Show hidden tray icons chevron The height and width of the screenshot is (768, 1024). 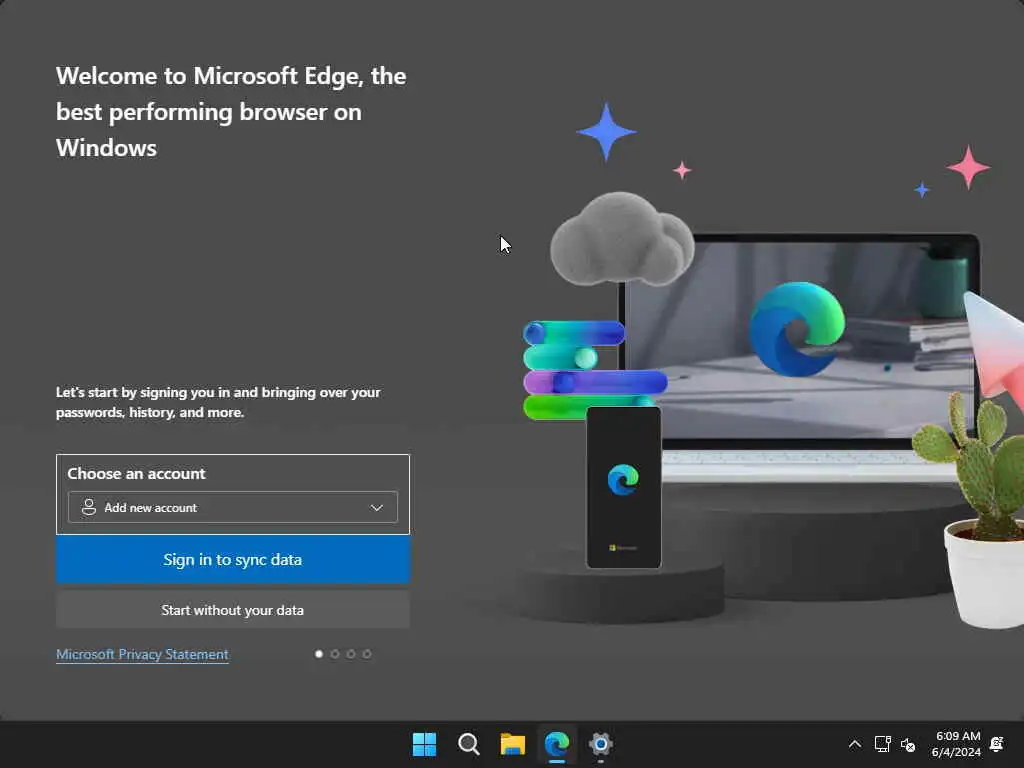(x=854, y=744)
